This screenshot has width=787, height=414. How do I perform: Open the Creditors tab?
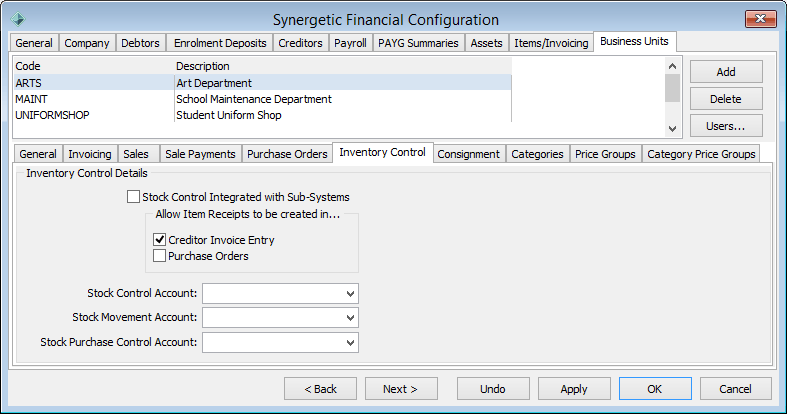(300, 43)
